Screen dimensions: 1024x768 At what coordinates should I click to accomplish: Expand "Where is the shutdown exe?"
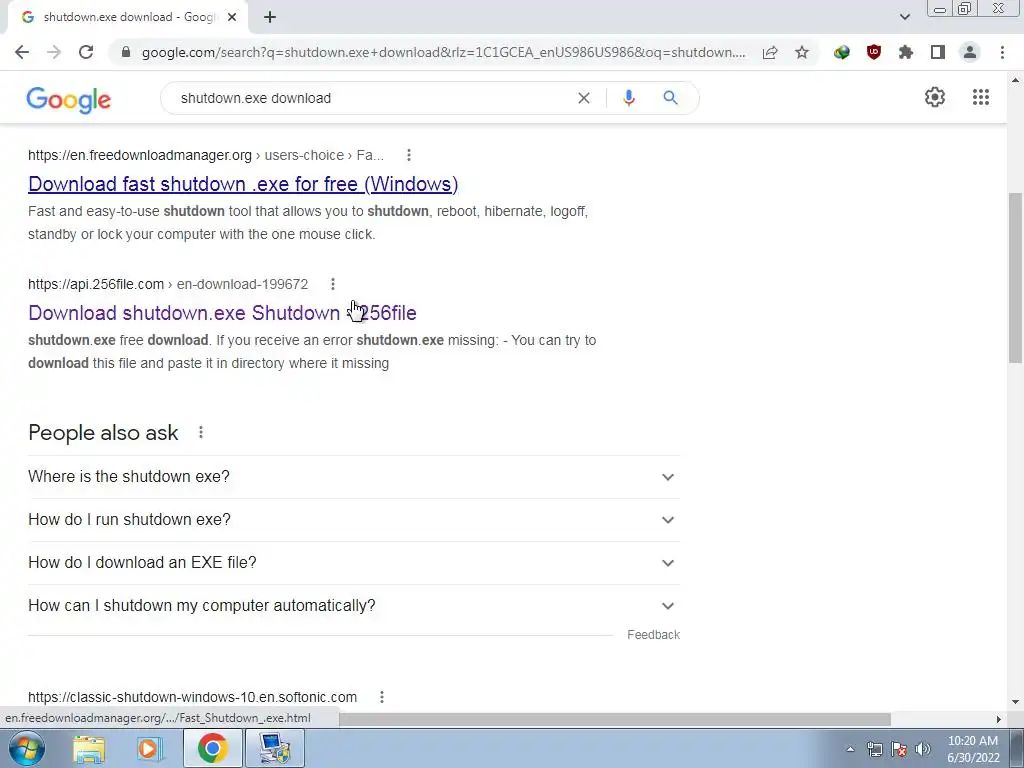point(354,477)
